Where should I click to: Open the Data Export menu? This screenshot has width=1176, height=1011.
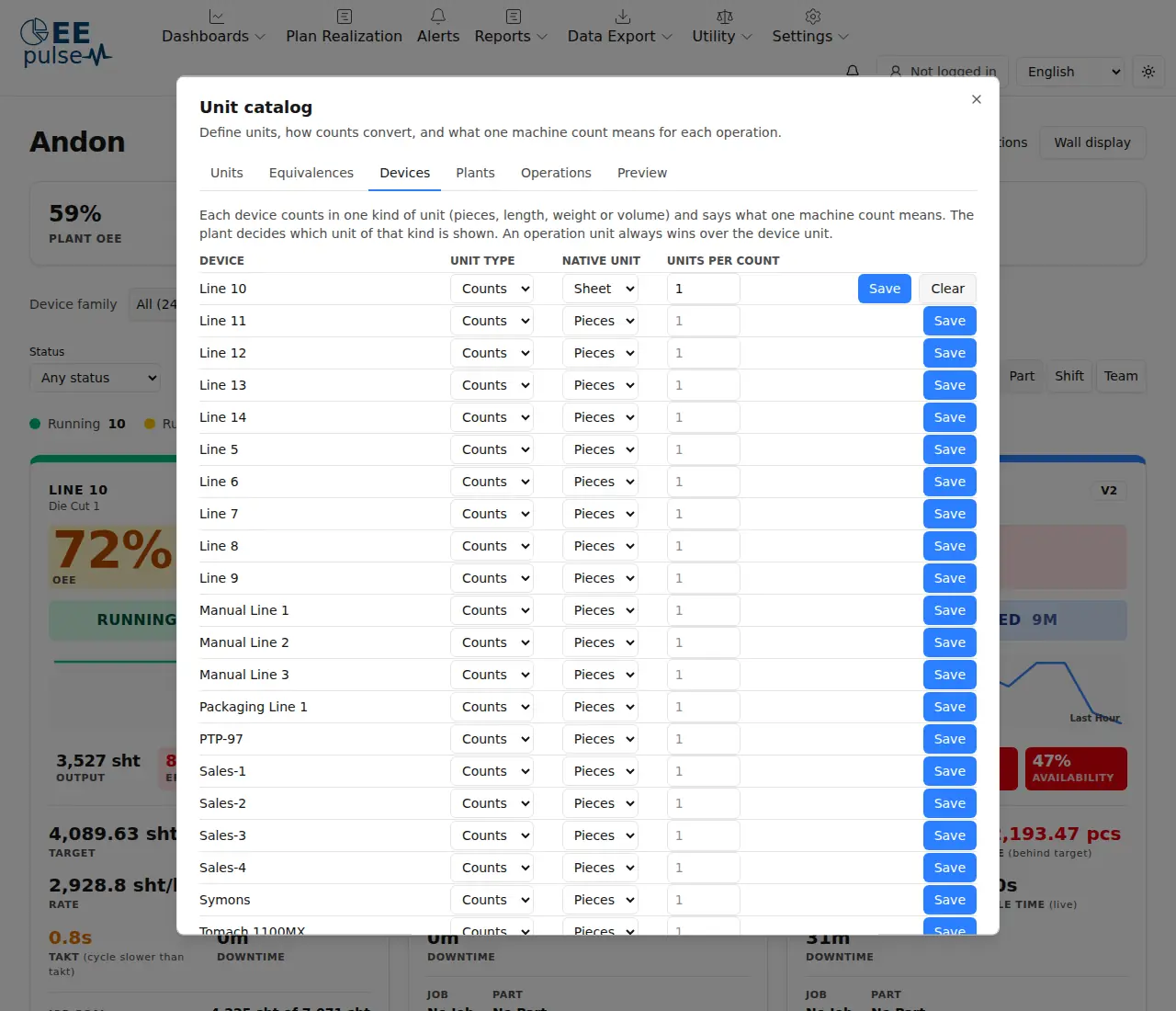click(x=620, y=26)
